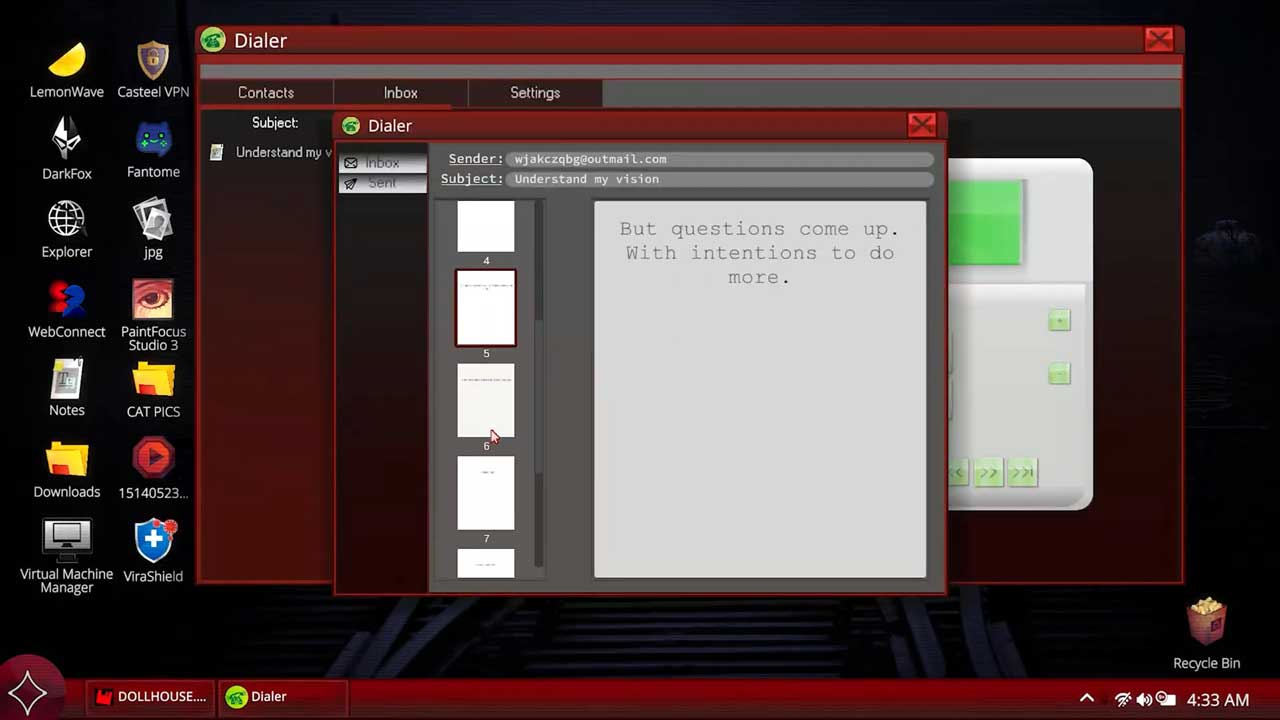Select the Inbox mail folder

tap(382, 163)
